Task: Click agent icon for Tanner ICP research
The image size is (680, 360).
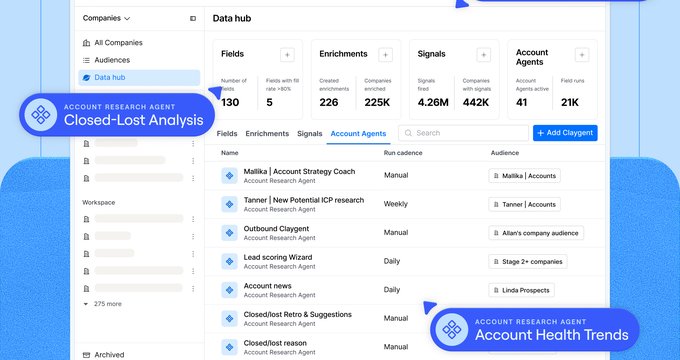Action: click(229, 204)
